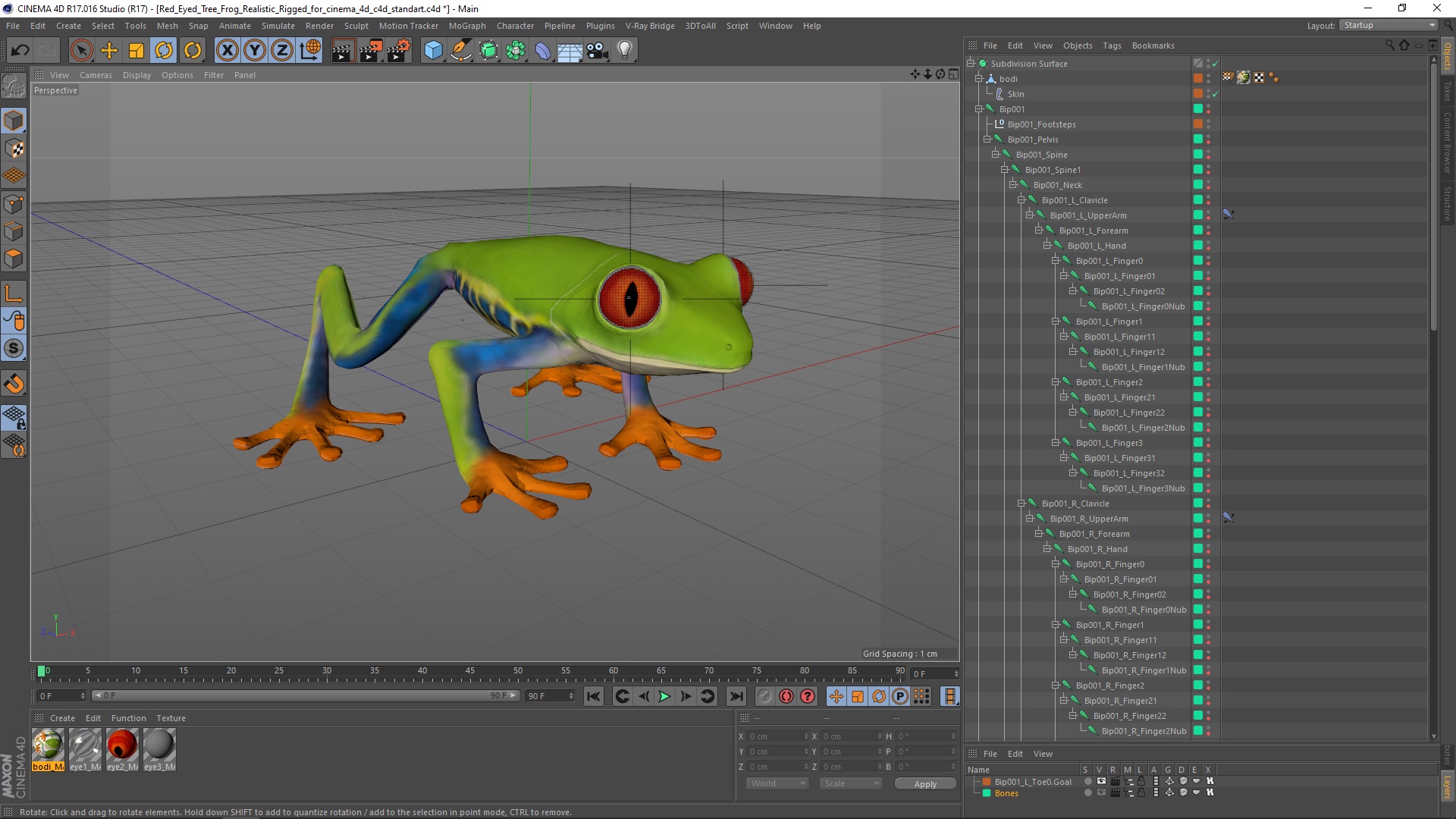Go to end of animation
This screenshot has height=819, width=1456.
736,696
